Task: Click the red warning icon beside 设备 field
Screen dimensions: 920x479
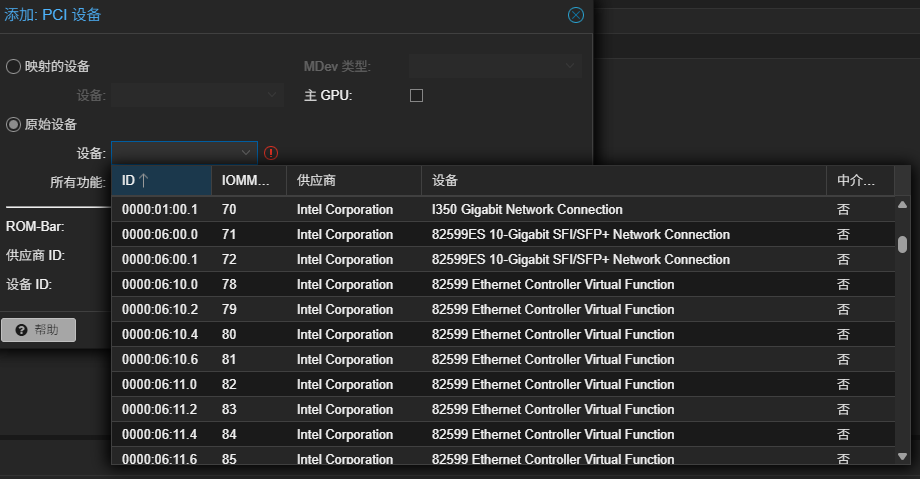Action: pyautogui.click(x=271, y=153)
